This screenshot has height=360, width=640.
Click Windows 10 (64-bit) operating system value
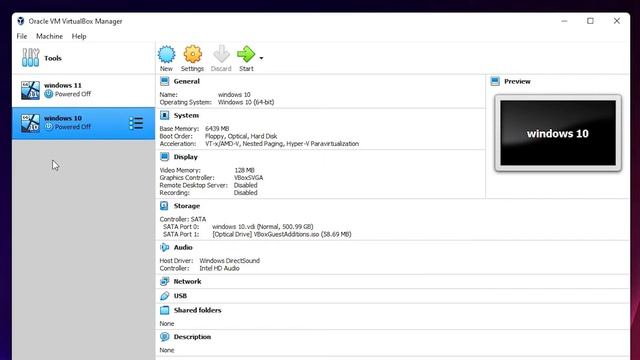click(246, 102)
